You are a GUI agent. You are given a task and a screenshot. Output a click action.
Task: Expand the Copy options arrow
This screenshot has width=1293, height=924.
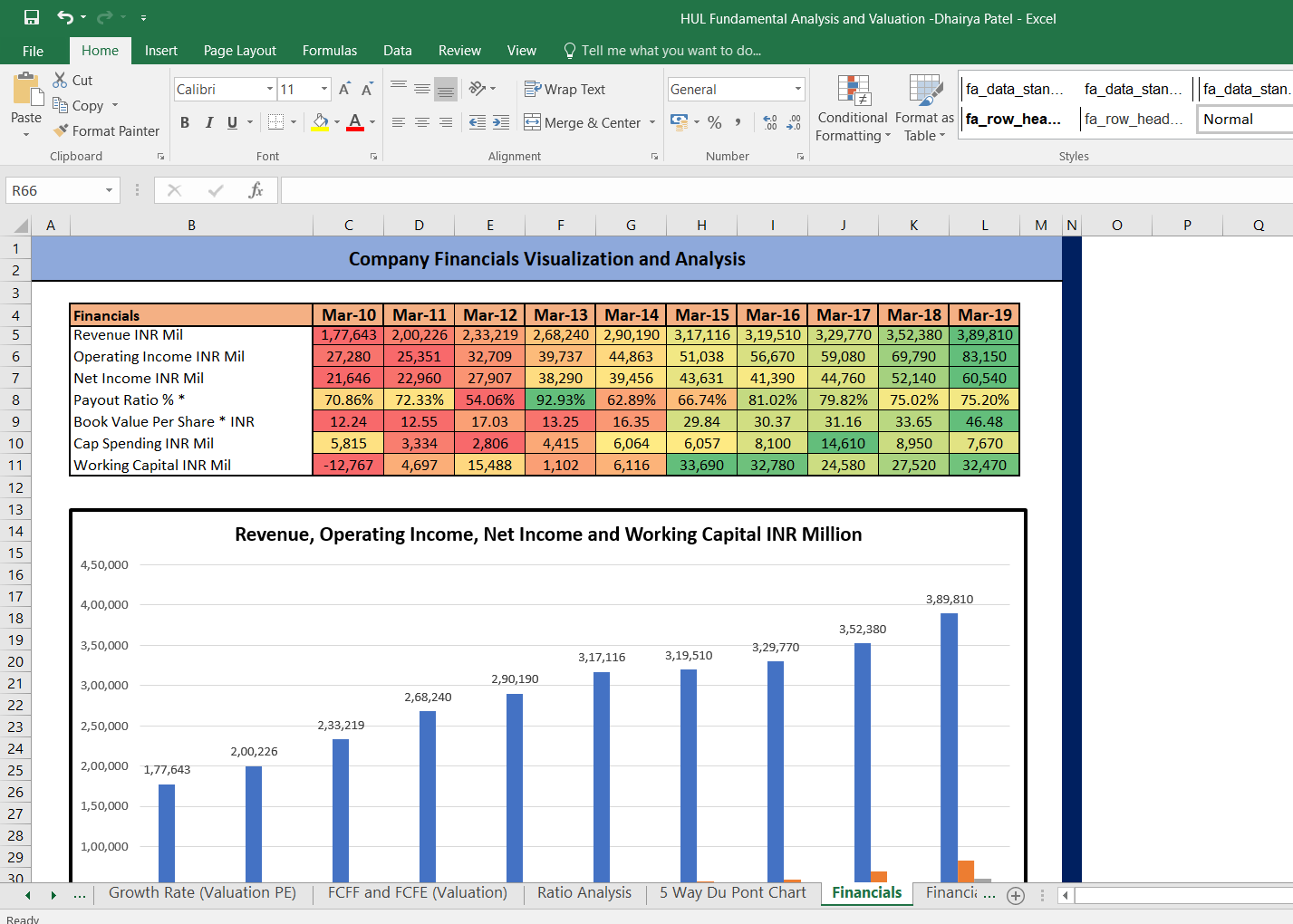(x=115, y=105)
